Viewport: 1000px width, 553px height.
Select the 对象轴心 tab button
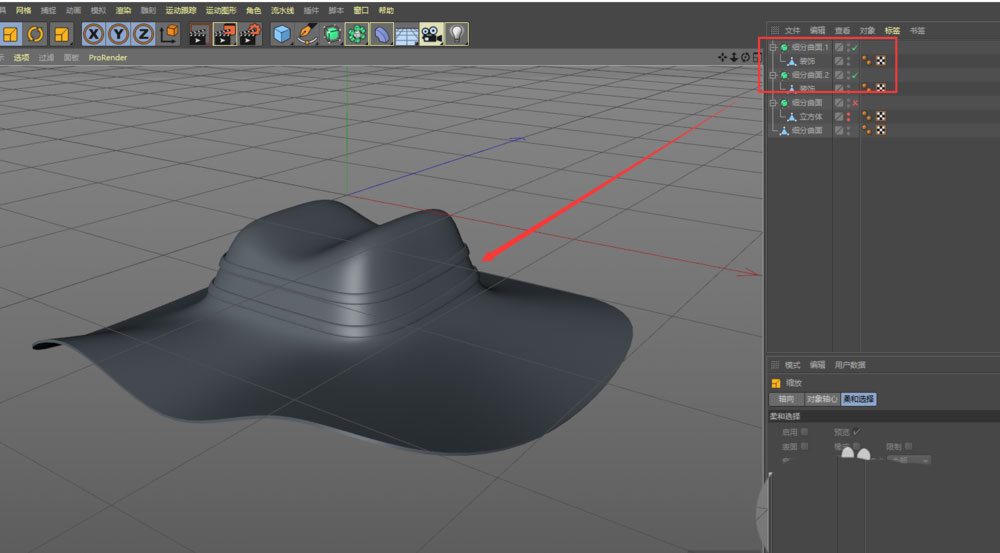tap(822, 399)
